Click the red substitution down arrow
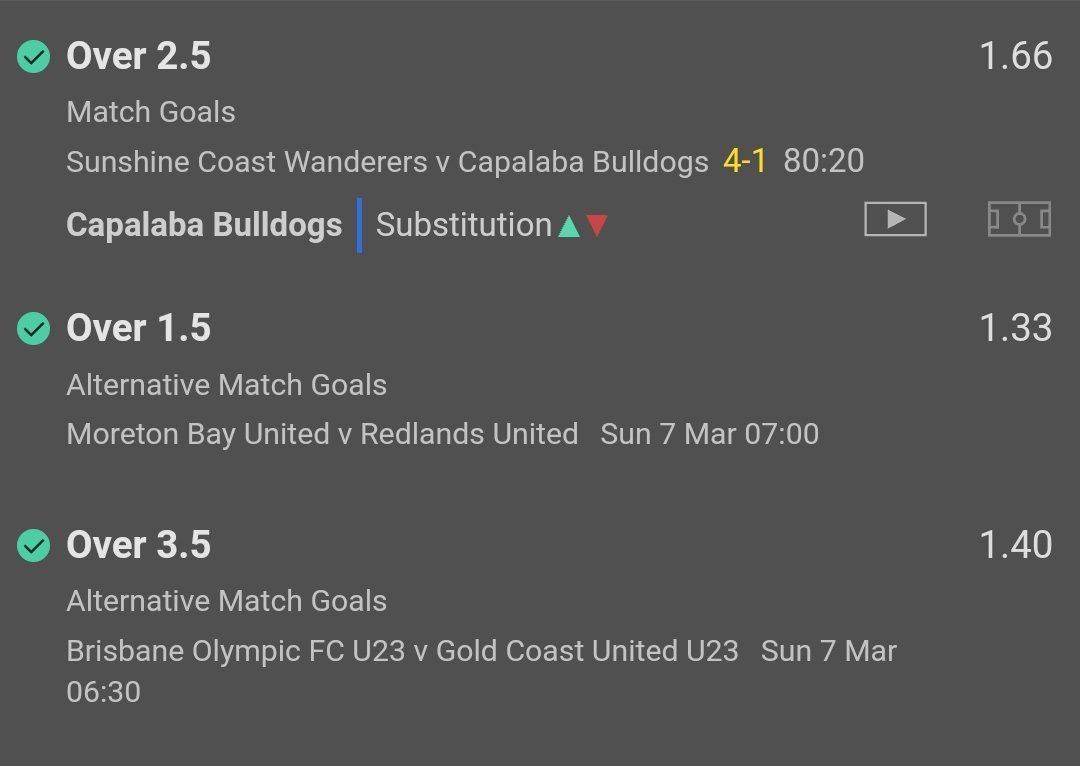The width and height of the screenshot is (1080, 766). [597, 226]
